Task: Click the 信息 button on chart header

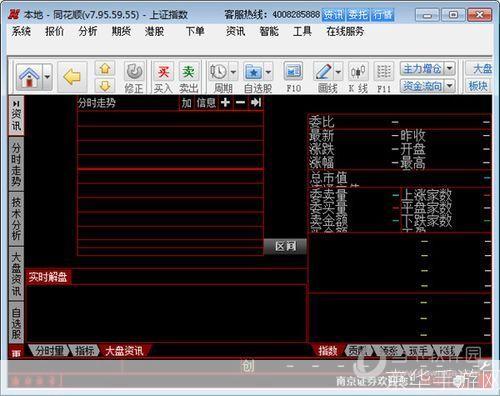Action: (206, 103)
